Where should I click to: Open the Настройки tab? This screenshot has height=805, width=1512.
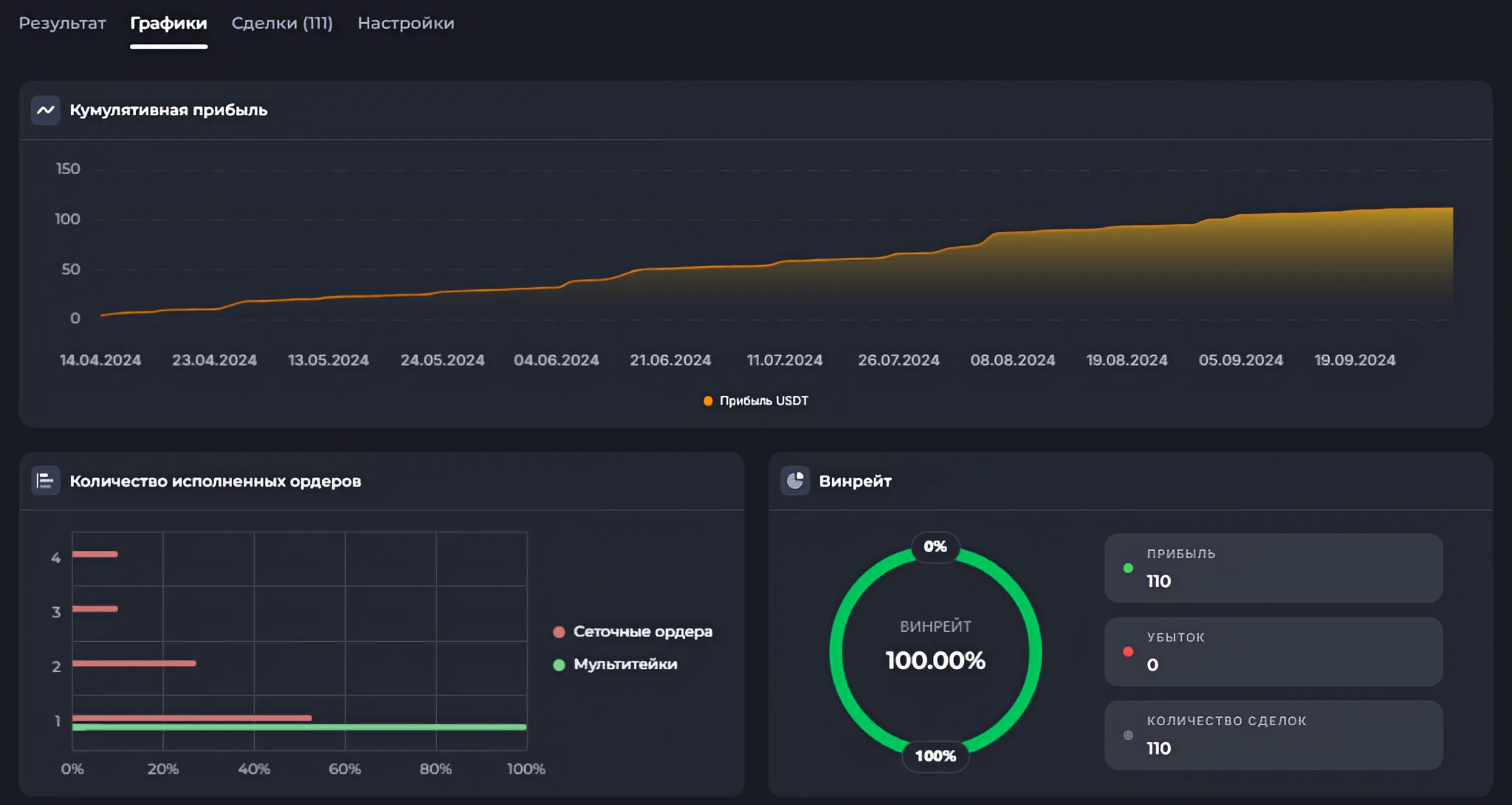click(405, 23)
